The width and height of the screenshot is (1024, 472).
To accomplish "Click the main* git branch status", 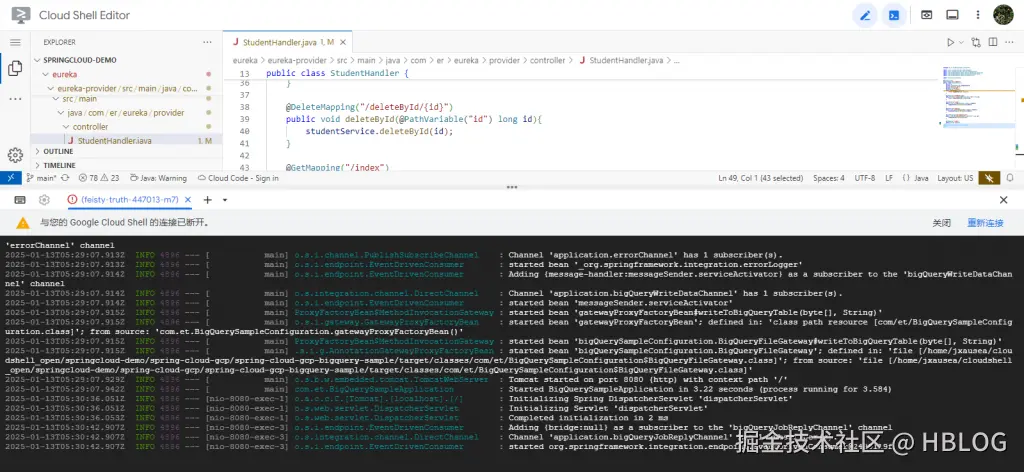I will click(x=42, y=178).
